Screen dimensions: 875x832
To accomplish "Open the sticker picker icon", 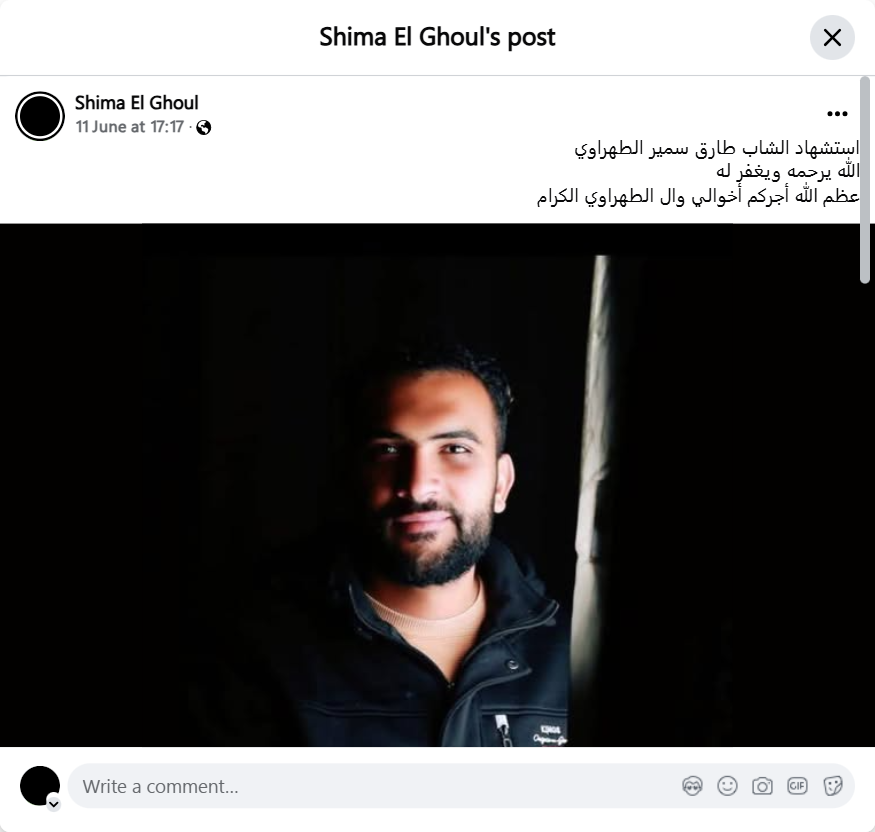I will coord(833,786).
